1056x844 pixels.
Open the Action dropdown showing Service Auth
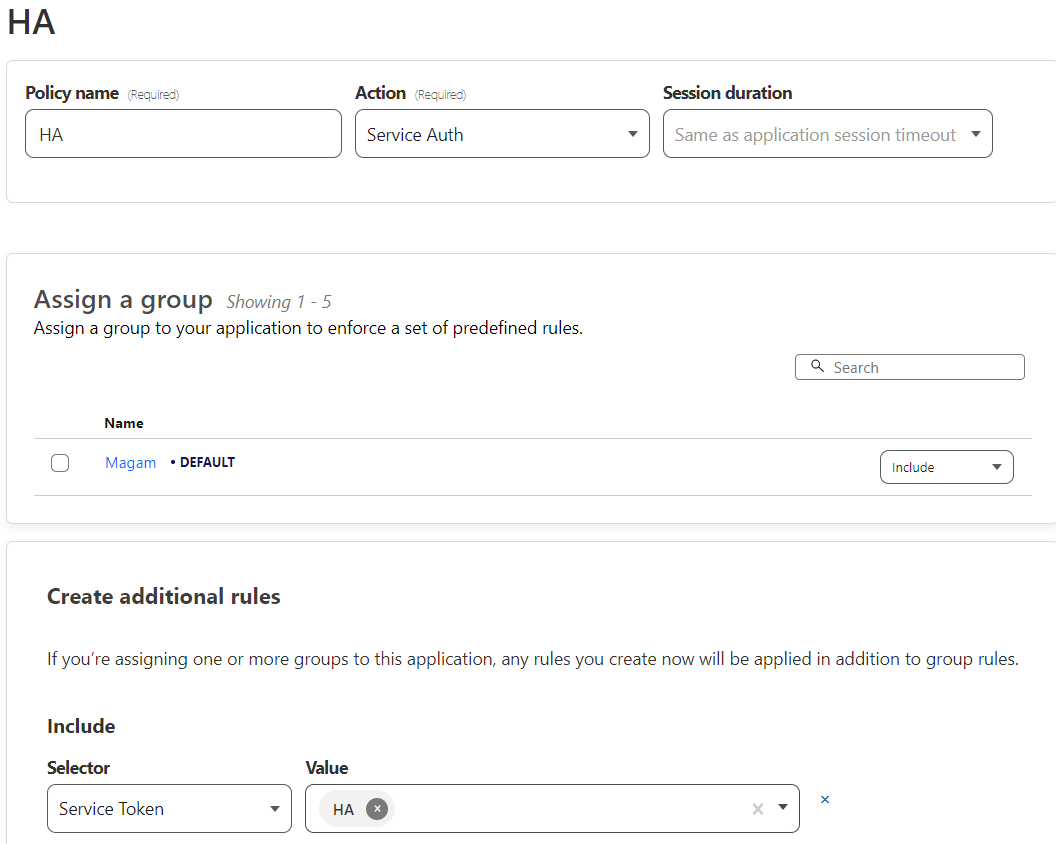coord(502,134)
